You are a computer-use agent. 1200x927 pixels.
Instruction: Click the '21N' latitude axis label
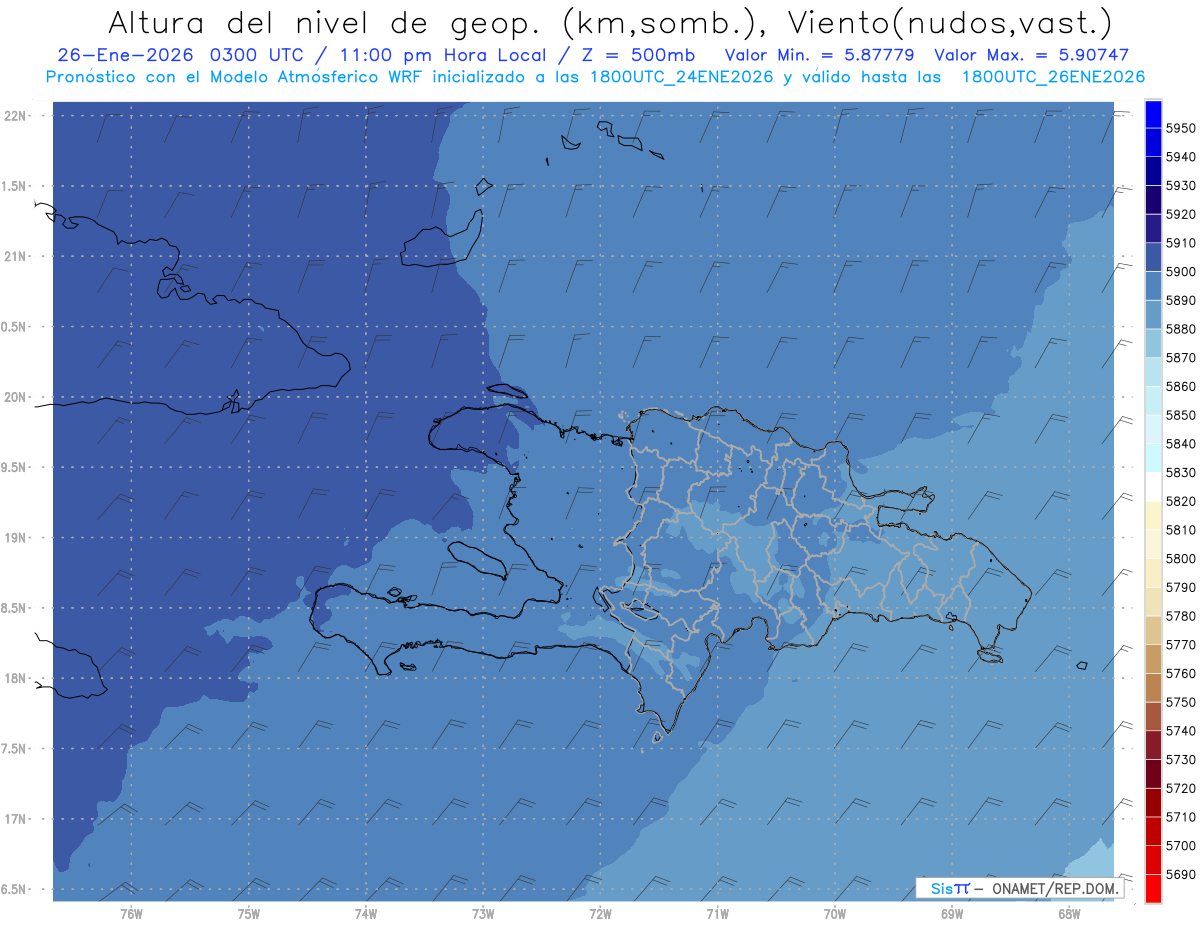[x=16, y=257]
